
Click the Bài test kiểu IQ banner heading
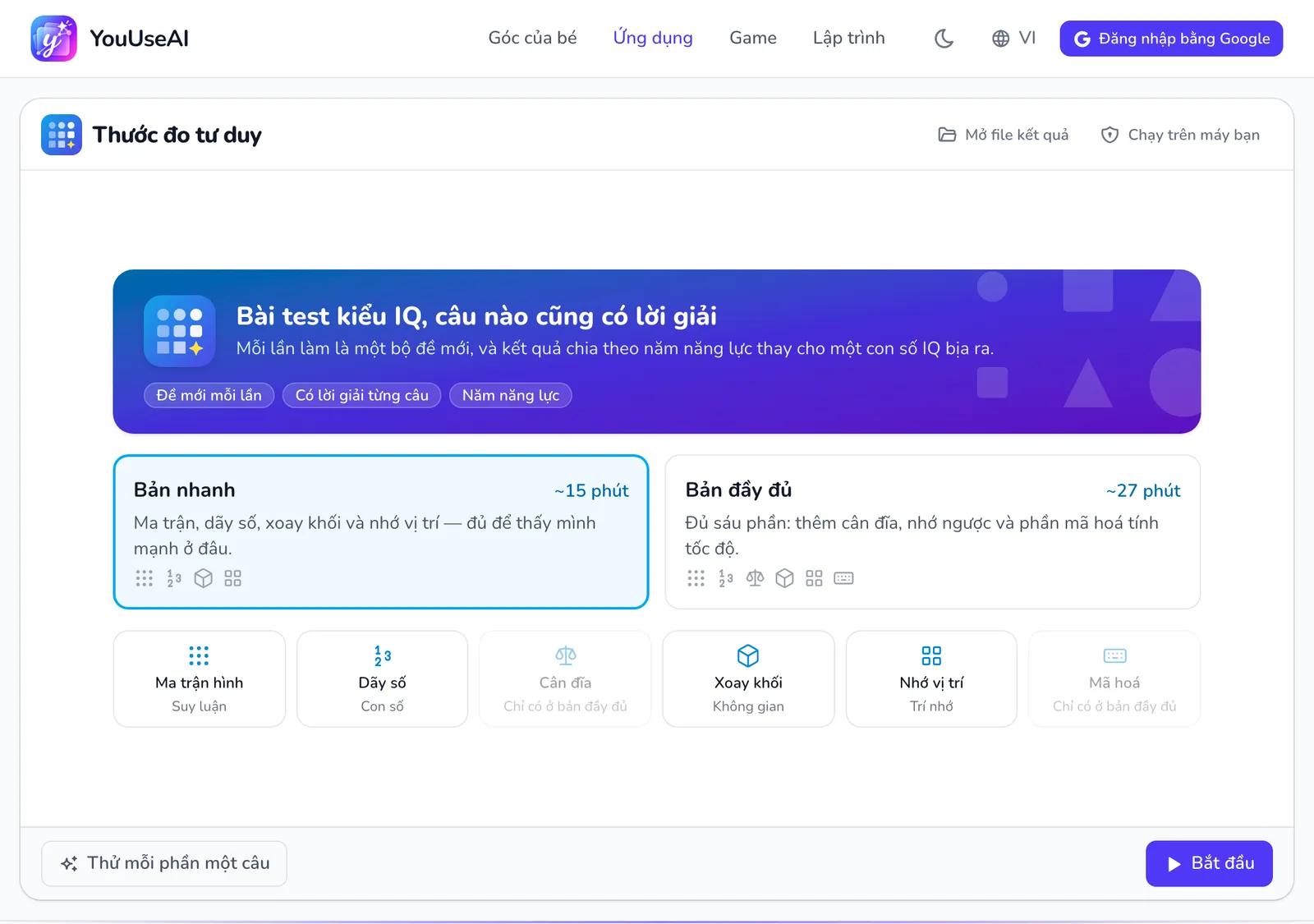tap(476, 316)
